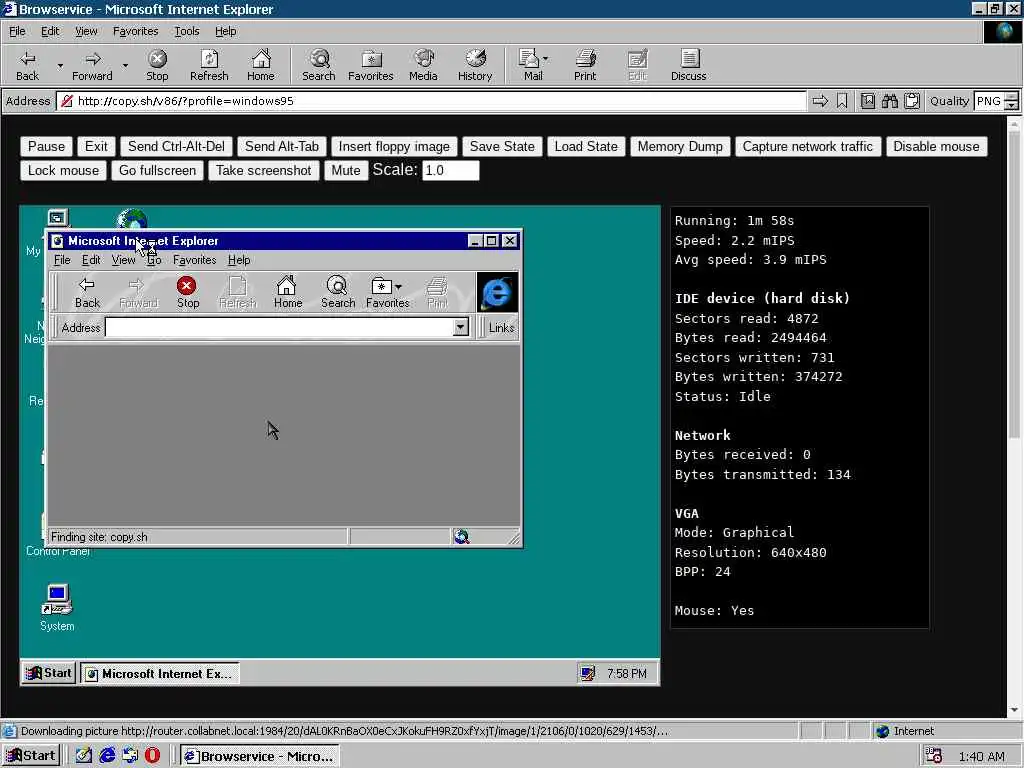Click the page vertical scrollbar

point(1014,283)
